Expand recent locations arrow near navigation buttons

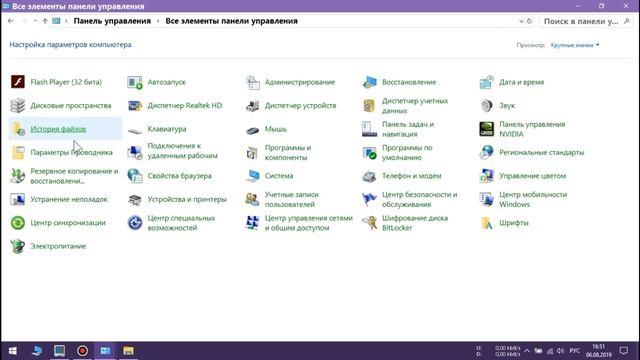35,21
